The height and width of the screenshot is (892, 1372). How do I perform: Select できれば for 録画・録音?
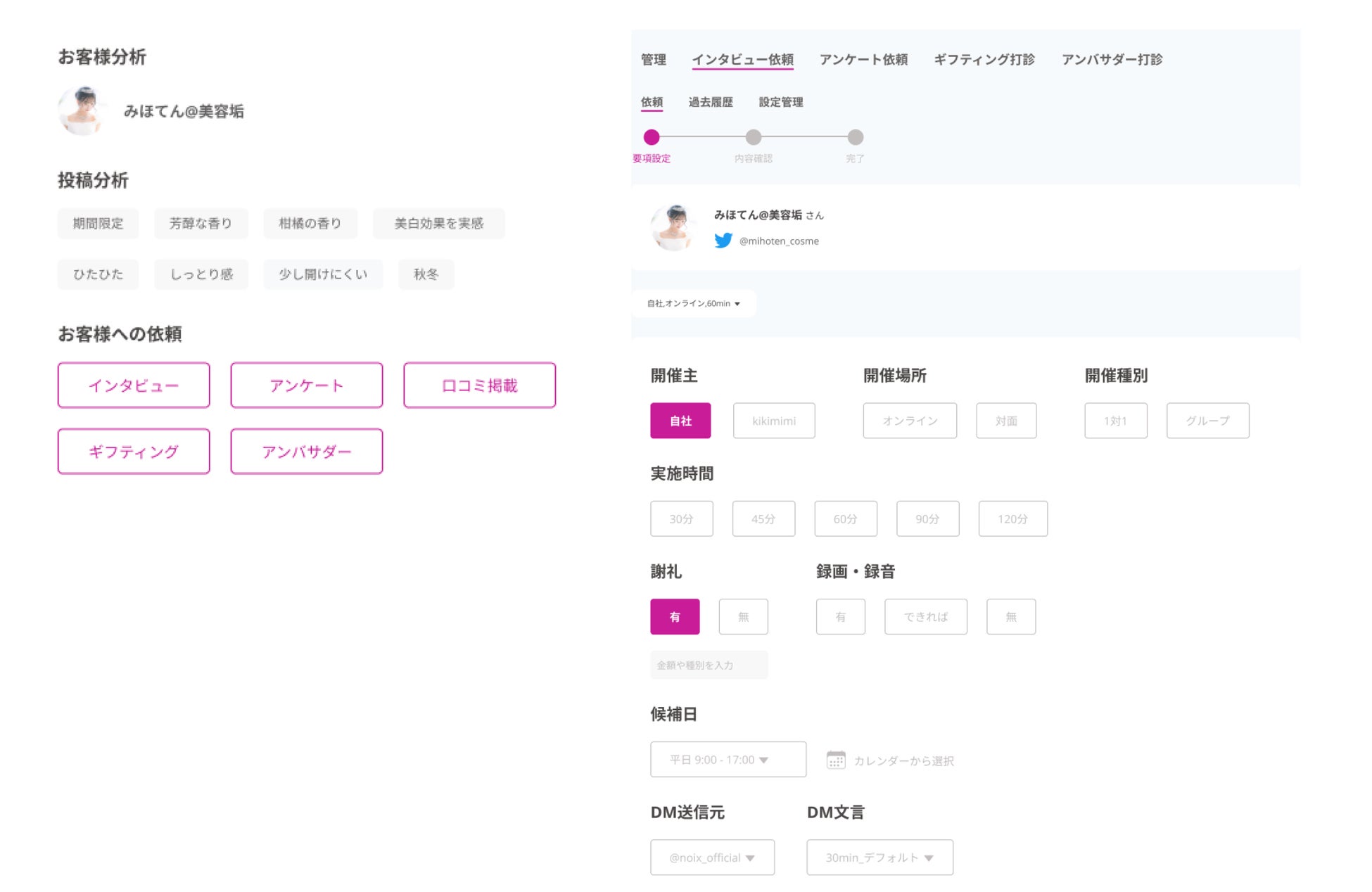[925, 616]
